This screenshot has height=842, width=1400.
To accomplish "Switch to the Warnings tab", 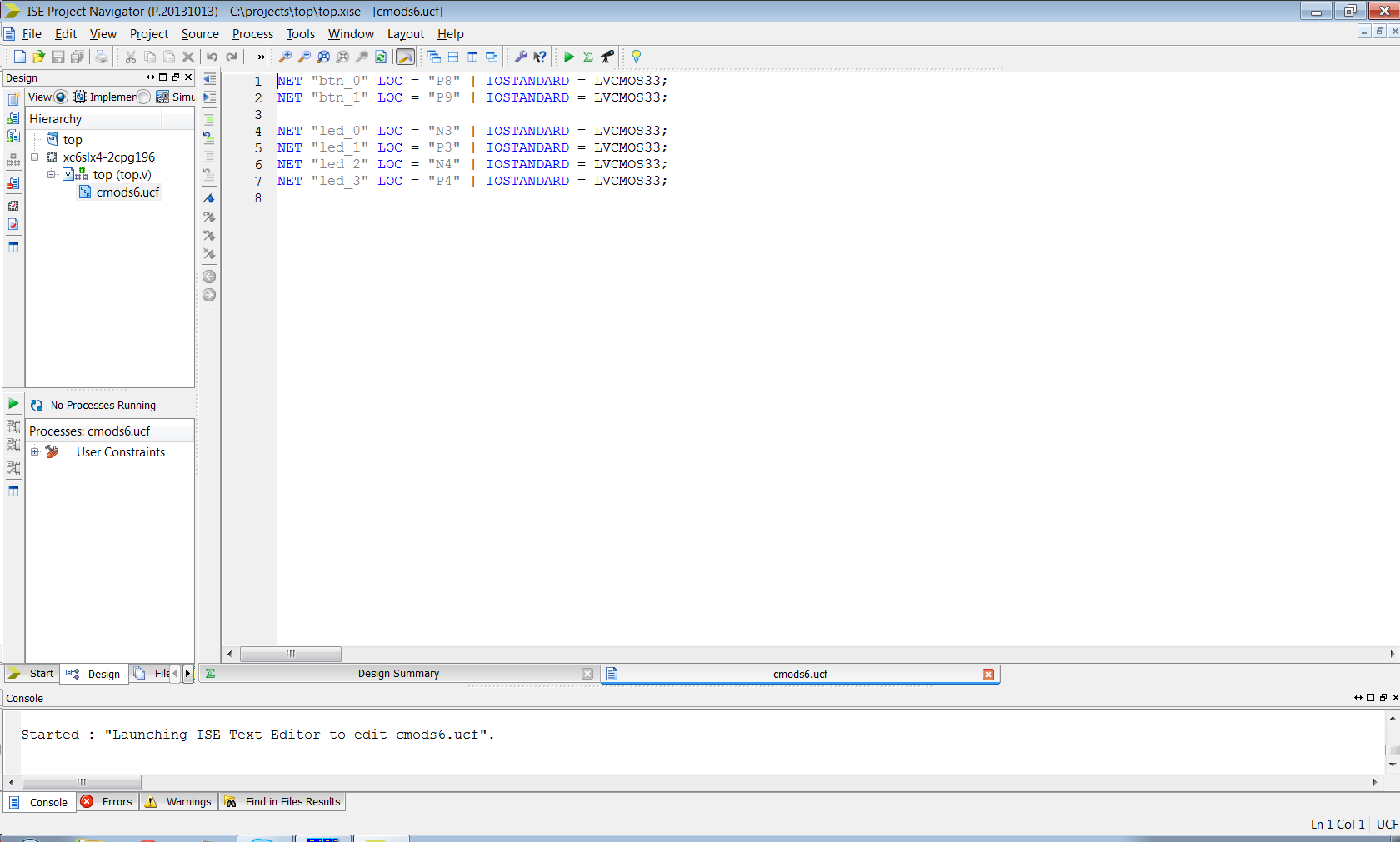I will point(179,802).
